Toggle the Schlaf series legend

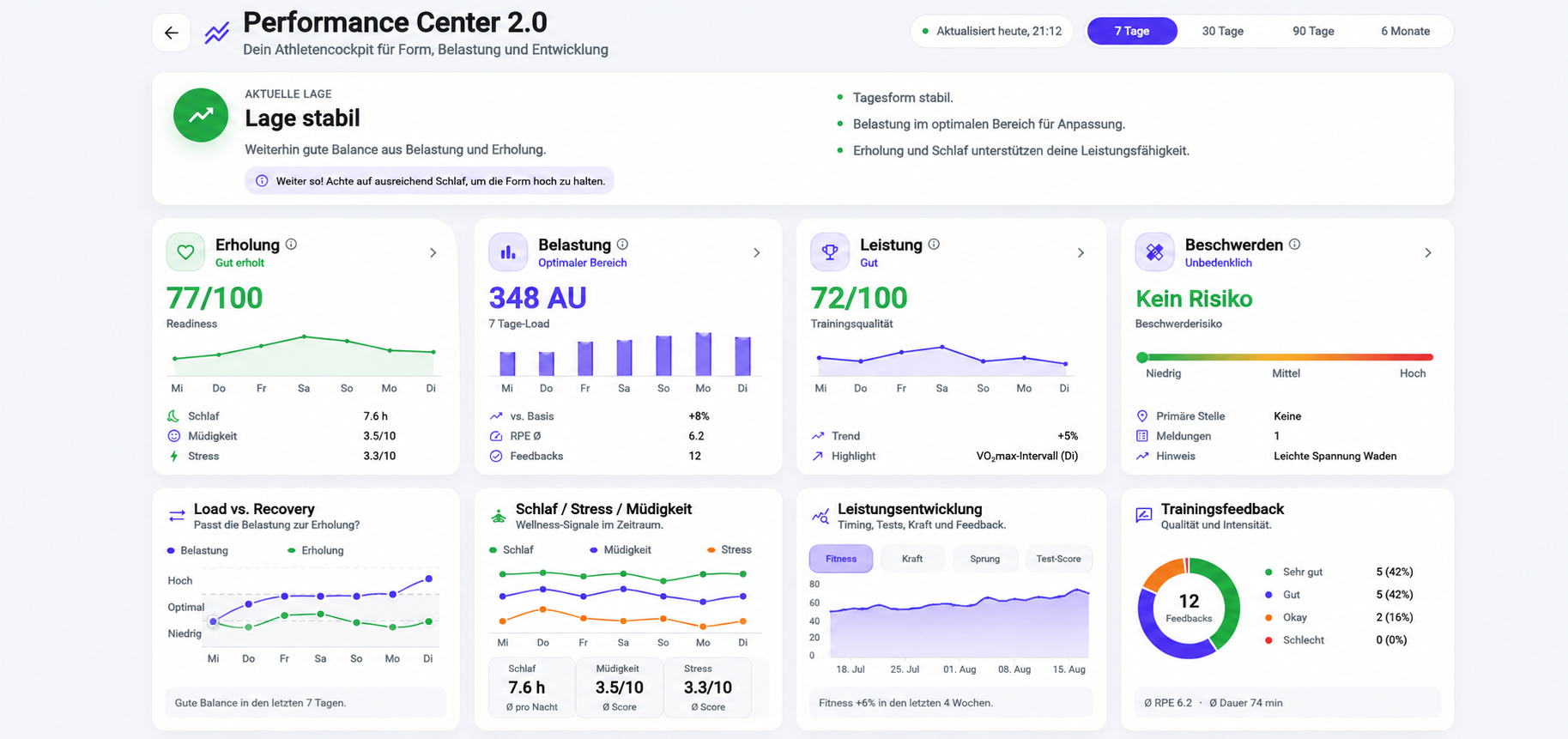coord(512,550)
